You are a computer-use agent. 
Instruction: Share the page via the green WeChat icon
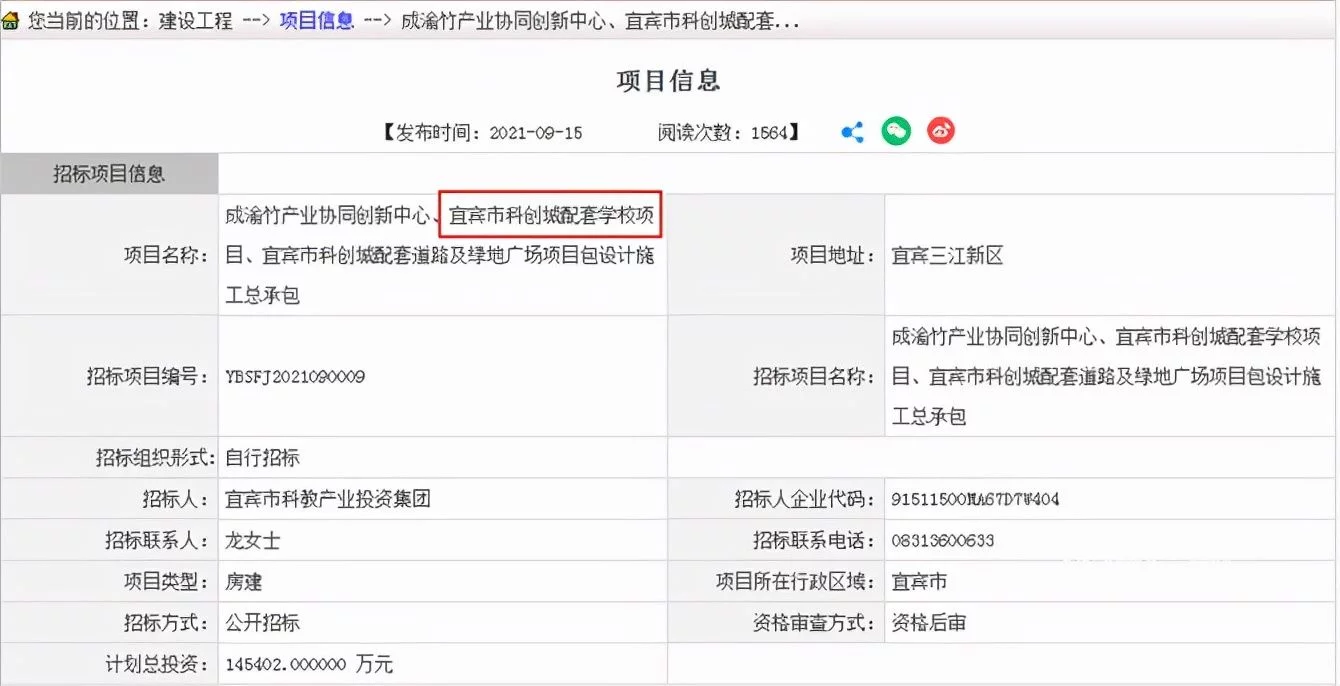pos(896,131)
